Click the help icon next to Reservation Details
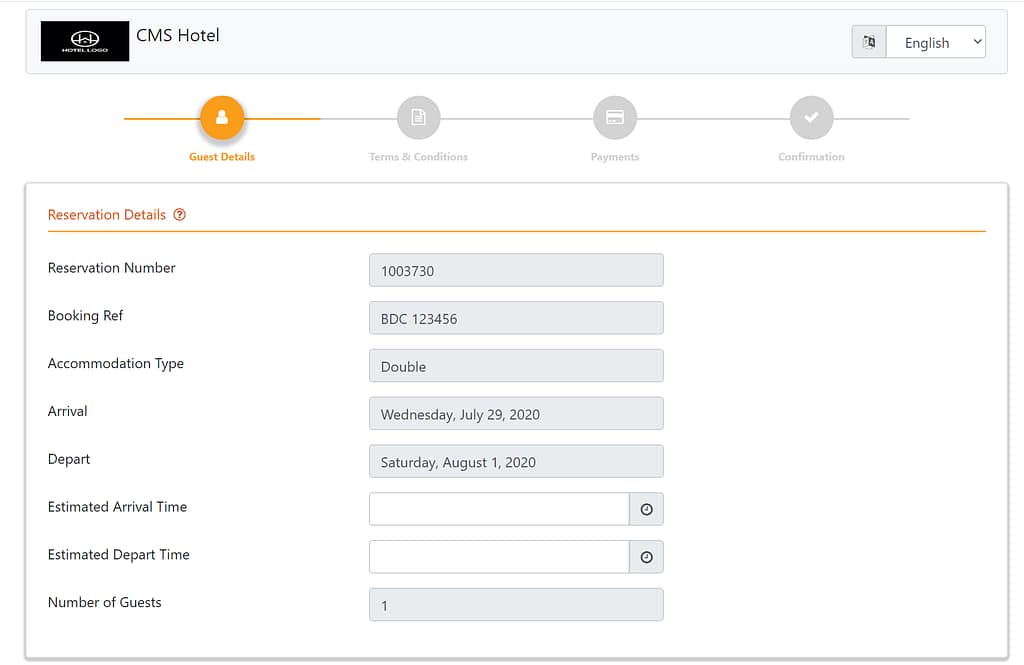The image size is (1024, 665). (179, 214)
